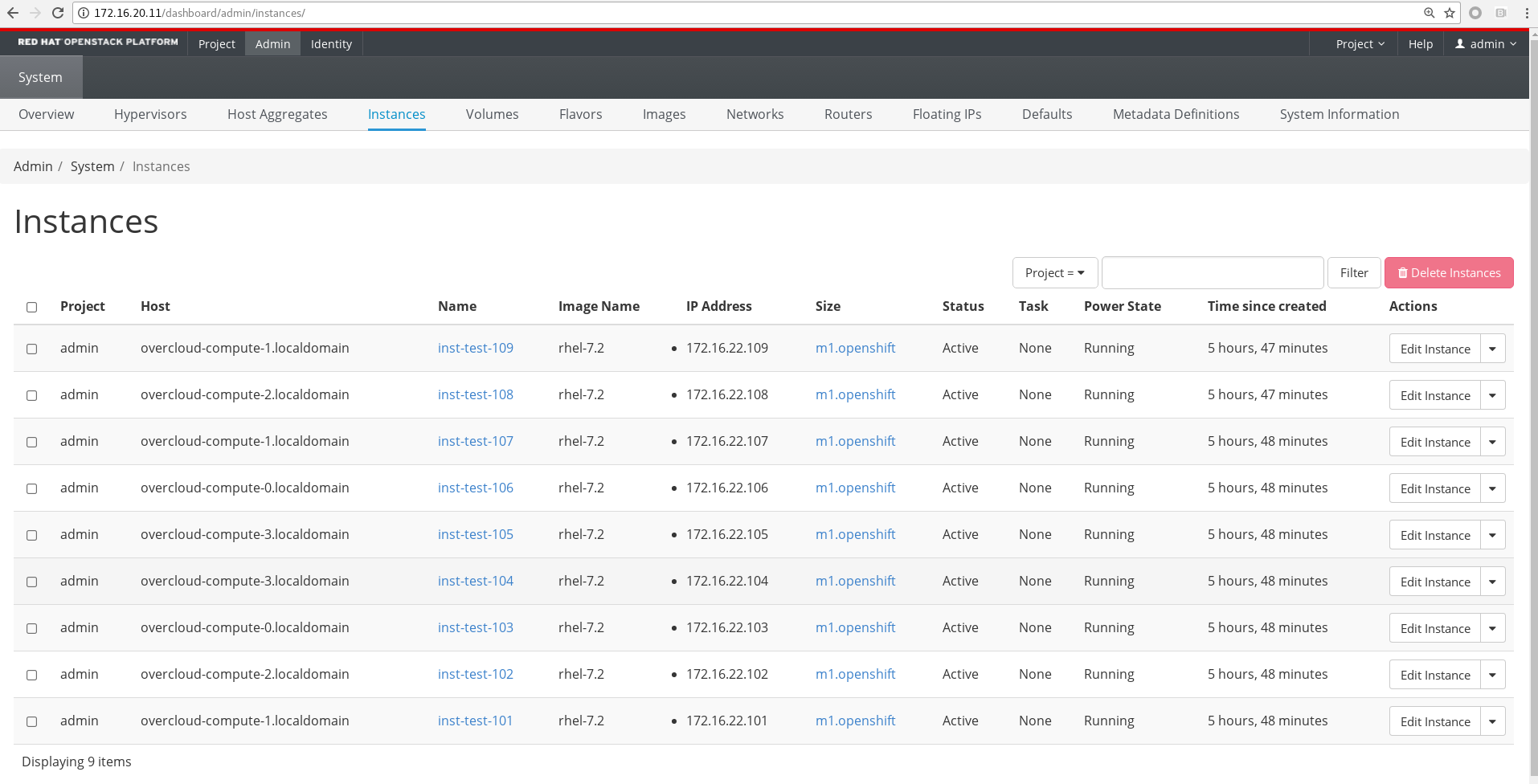Screen dimensions: 1538x784
Task: Bookmark this page with the star icon
Action: (1450, 13)
